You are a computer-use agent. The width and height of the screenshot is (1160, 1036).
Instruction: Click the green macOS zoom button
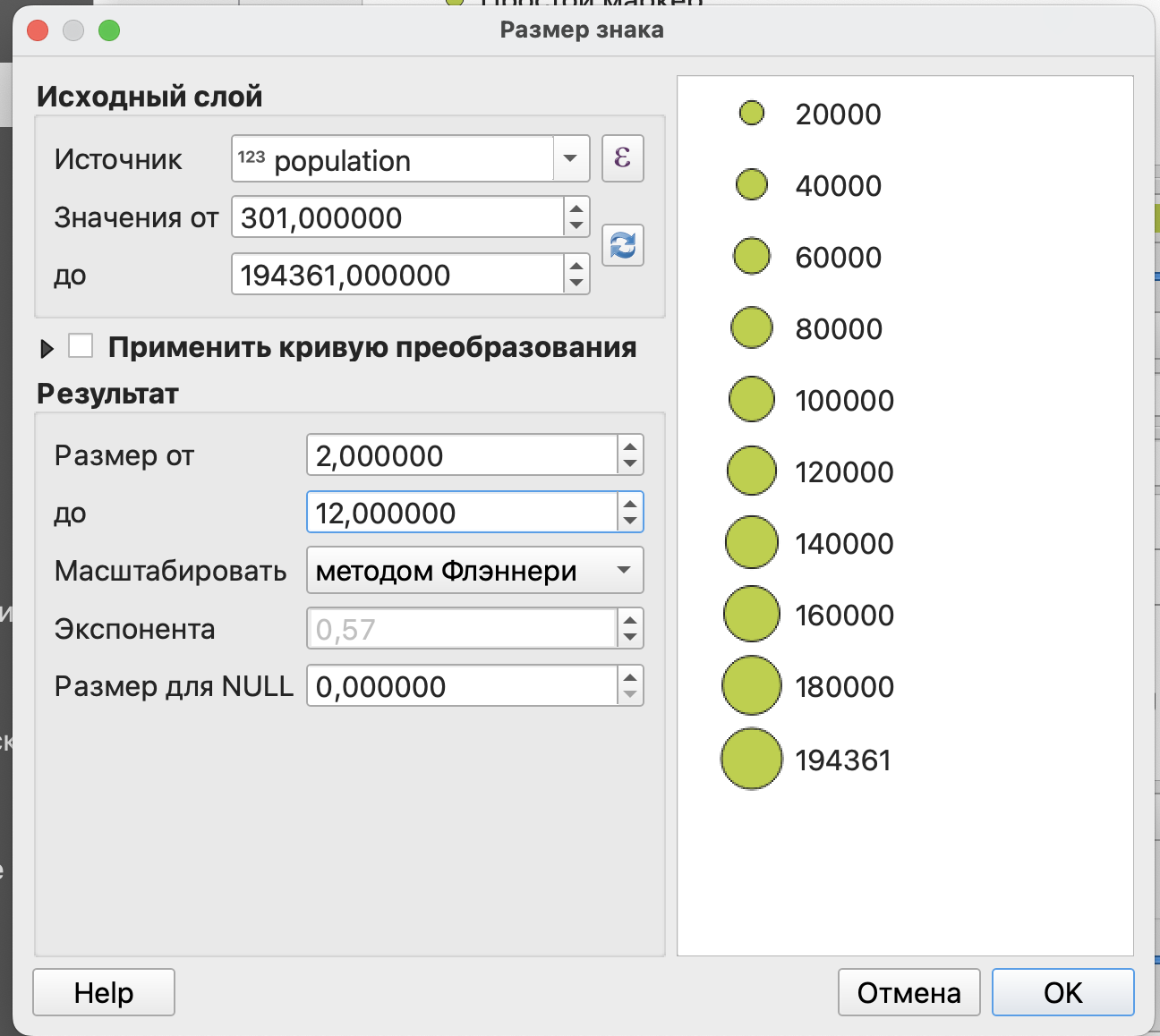click(x=109, y=30)
